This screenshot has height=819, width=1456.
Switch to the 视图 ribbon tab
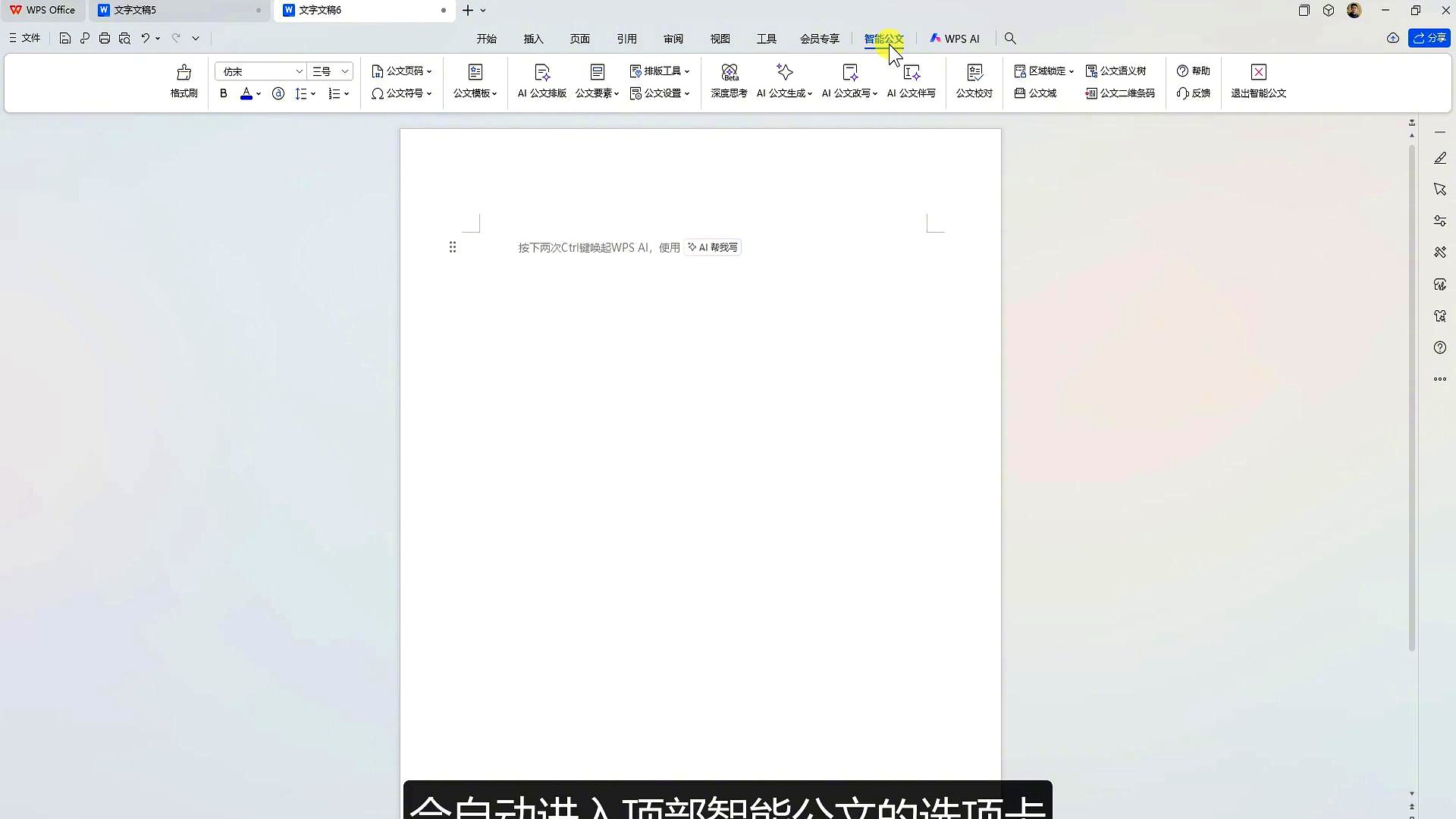click(720, 39)
